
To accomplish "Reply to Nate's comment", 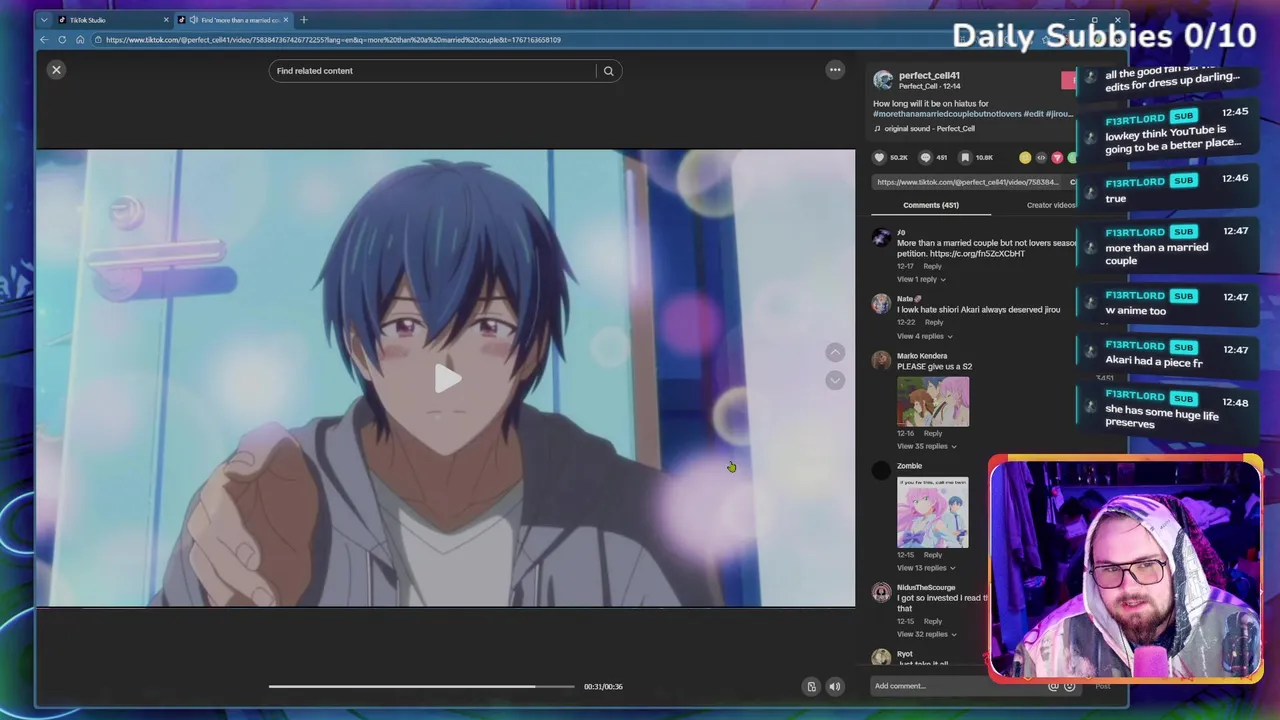I will click(x=934, y=322).
